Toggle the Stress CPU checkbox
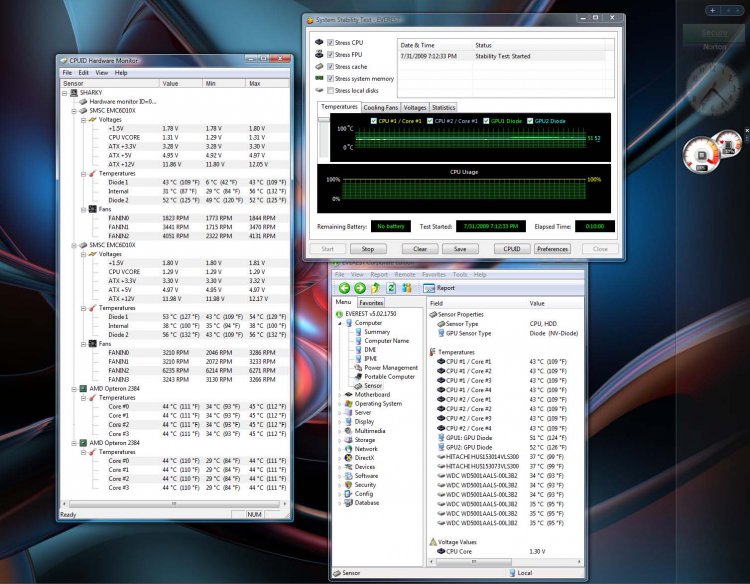 pyautogui.click(x=330, y=43)
